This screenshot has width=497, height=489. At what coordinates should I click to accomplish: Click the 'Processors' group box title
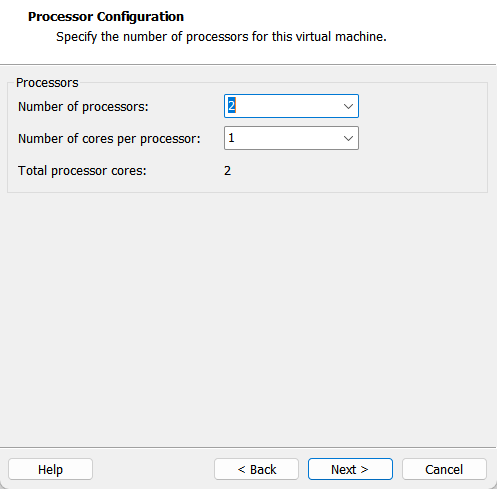click(47, 83)
